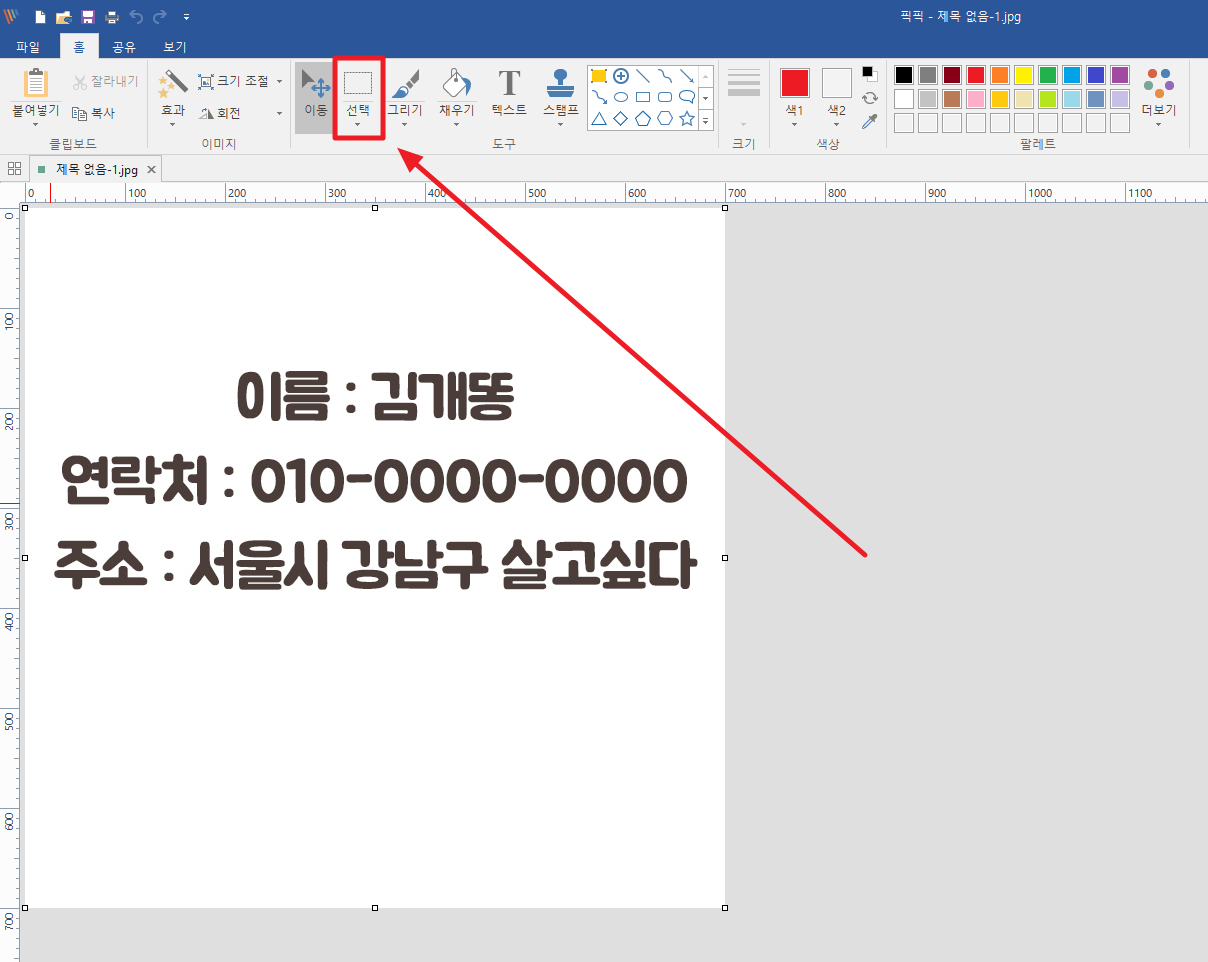Choose green from the palette
Image resolution: width=1208 pixels, height=962 pixels.
click(1048, 75)
